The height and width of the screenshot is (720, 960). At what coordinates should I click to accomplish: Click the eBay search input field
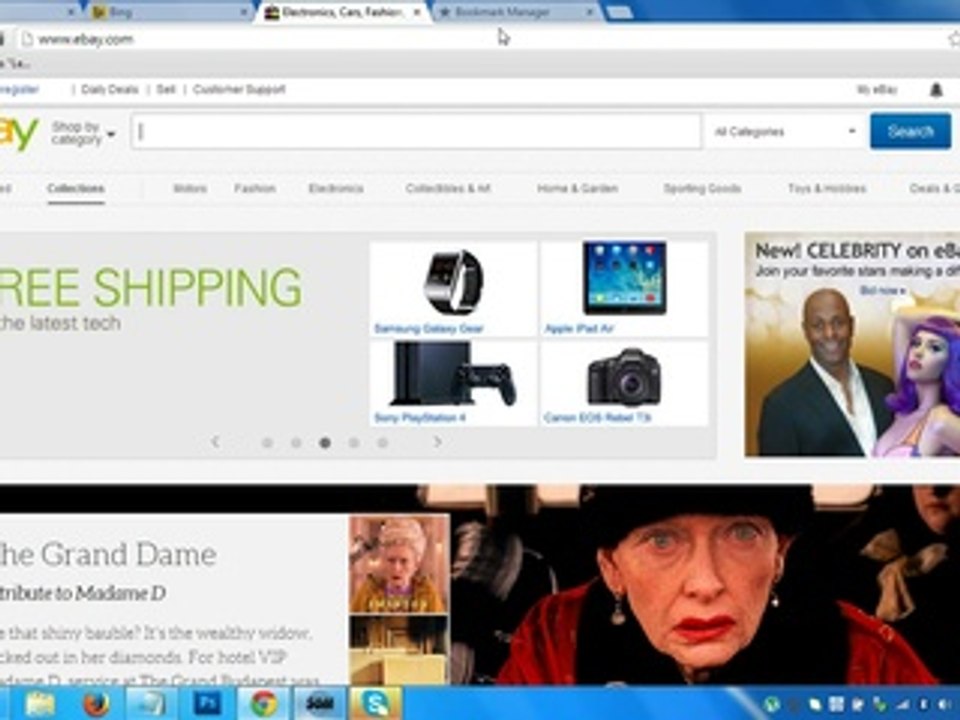pos(416,132)
